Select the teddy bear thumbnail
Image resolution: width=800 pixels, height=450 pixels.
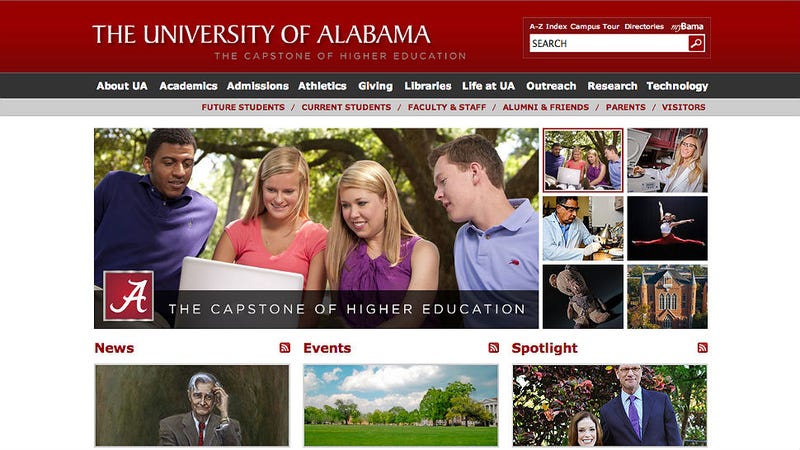(583, 296)
